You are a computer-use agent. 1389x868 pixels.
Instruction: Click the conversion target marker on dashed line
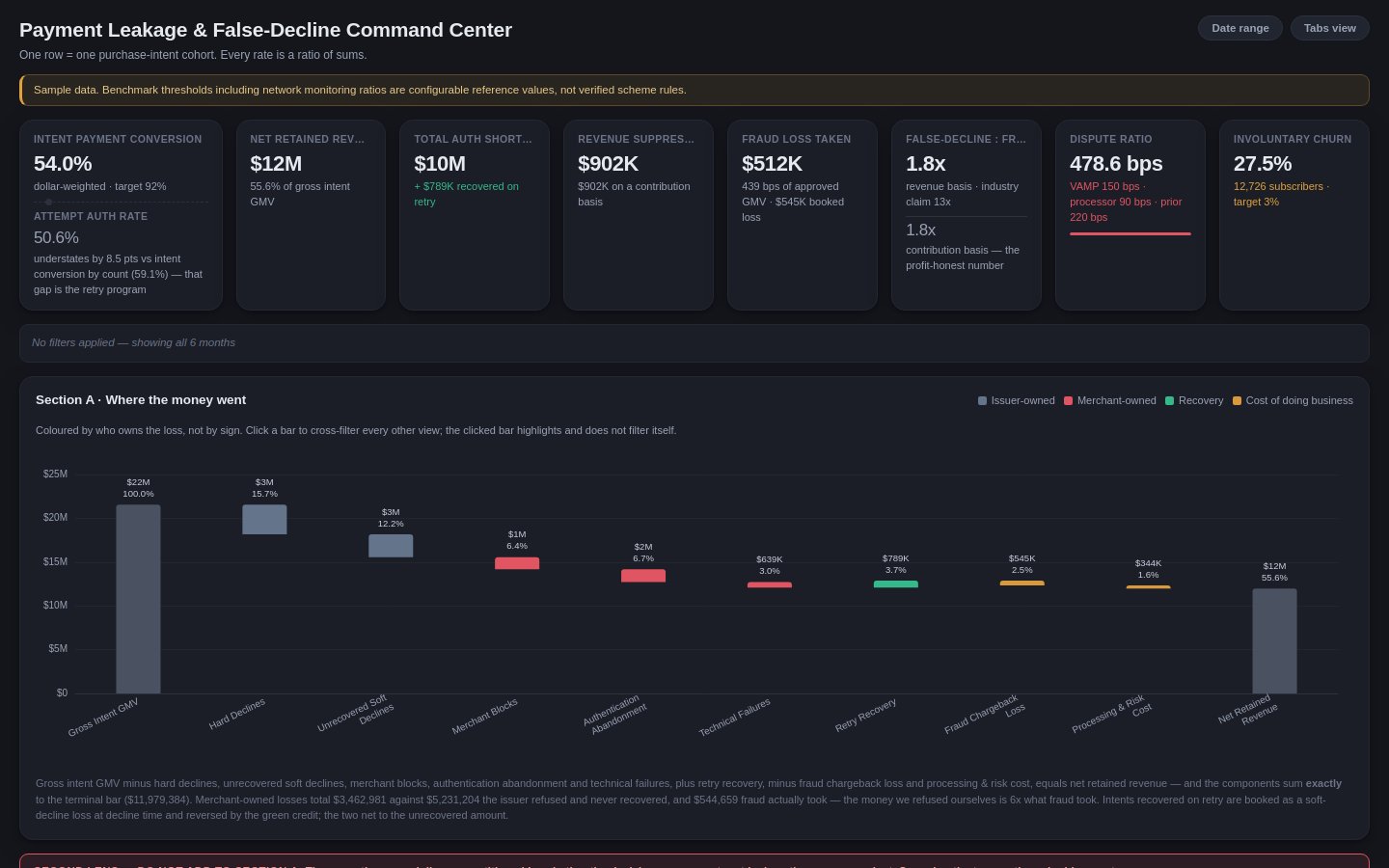point(48,202)
